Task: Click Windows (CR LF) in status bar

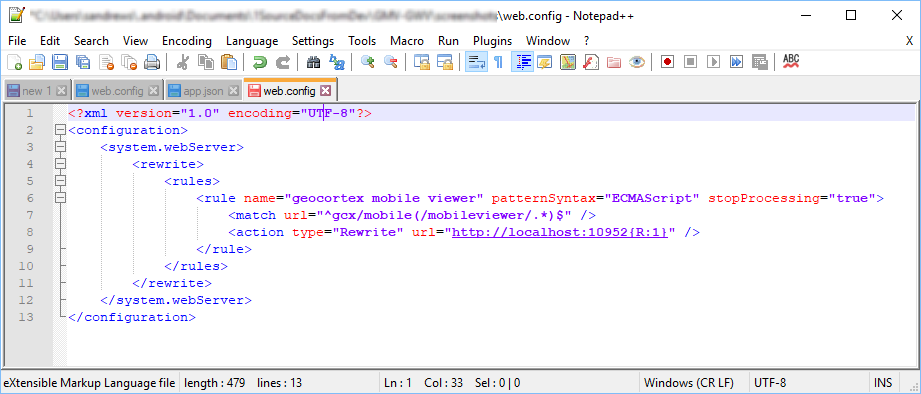Action: coord(688,383)
